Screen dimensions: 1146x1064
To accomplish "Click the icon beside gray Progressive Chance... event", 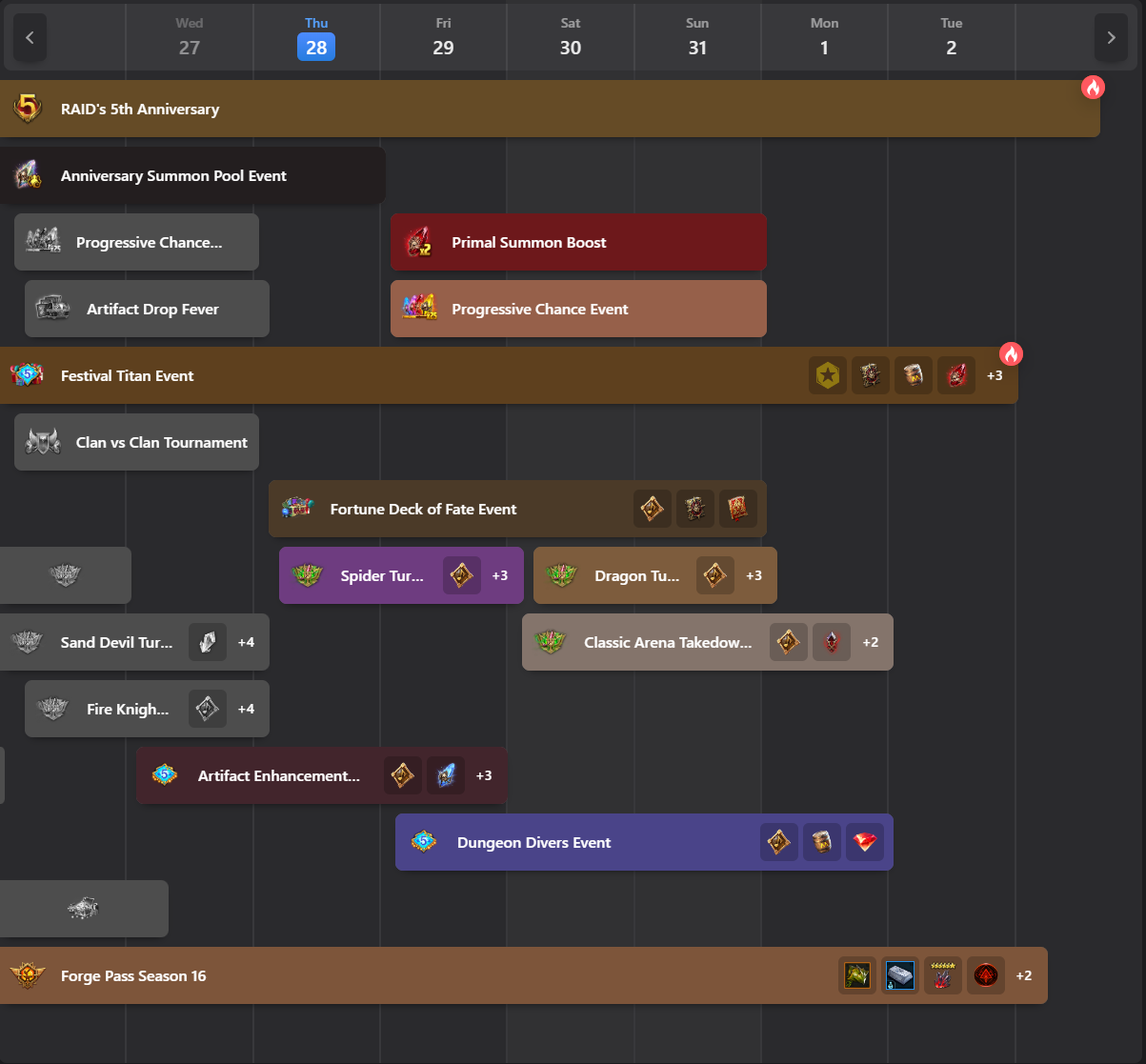I will coord(43,242).
